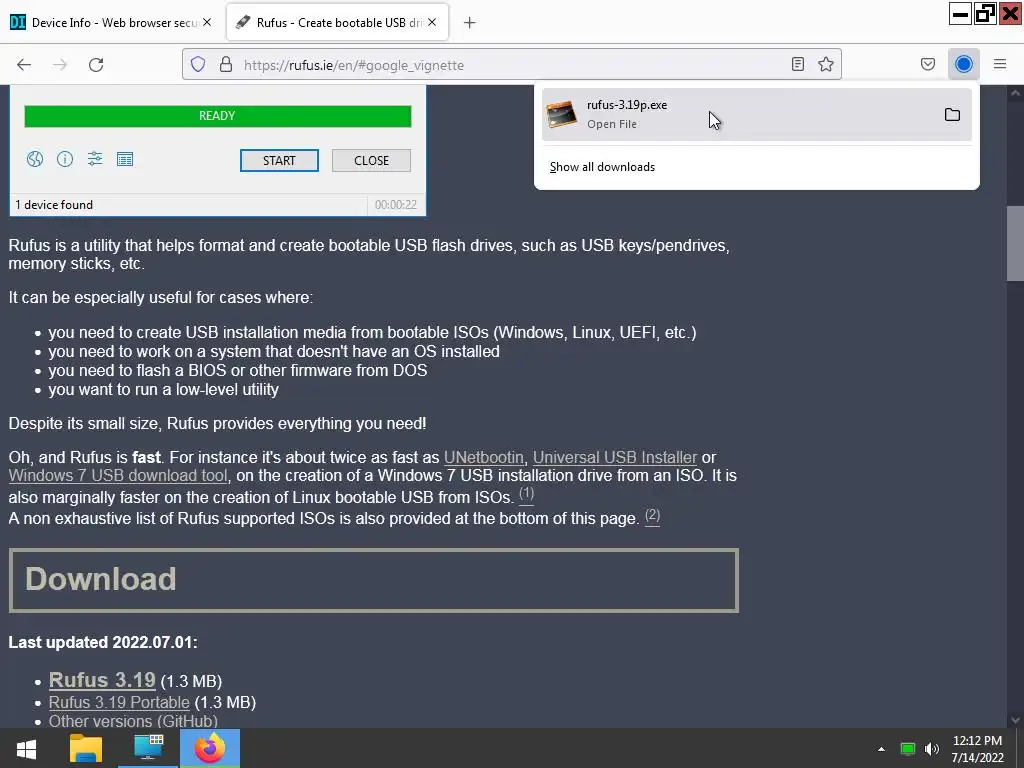
Task: Download Rufus 3.19 Portable
Action: point(119,702)
